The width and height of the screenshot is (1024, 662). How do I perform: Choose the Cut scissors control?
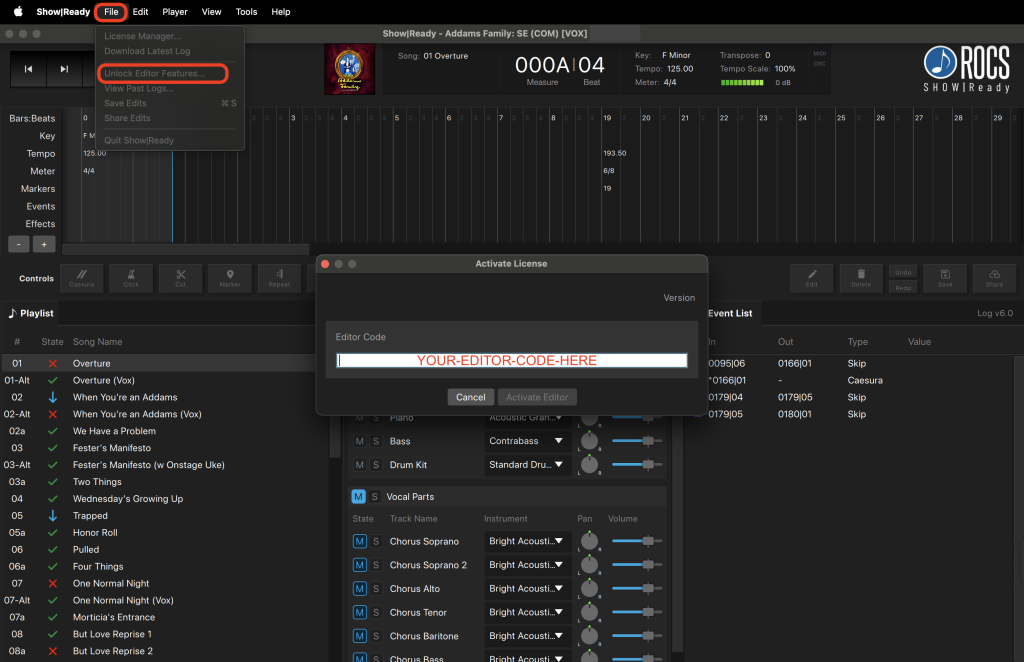pos(180,277)
